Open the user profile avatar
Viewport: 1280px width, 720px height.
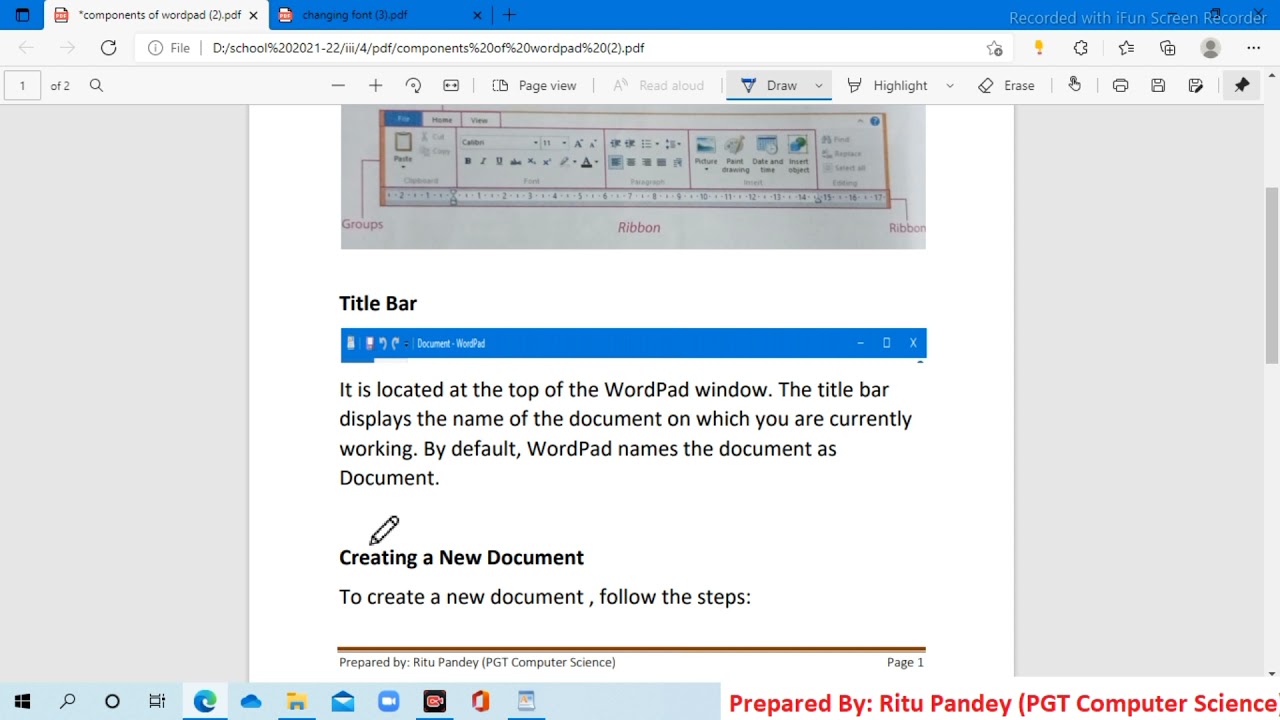click(1211, 47)
